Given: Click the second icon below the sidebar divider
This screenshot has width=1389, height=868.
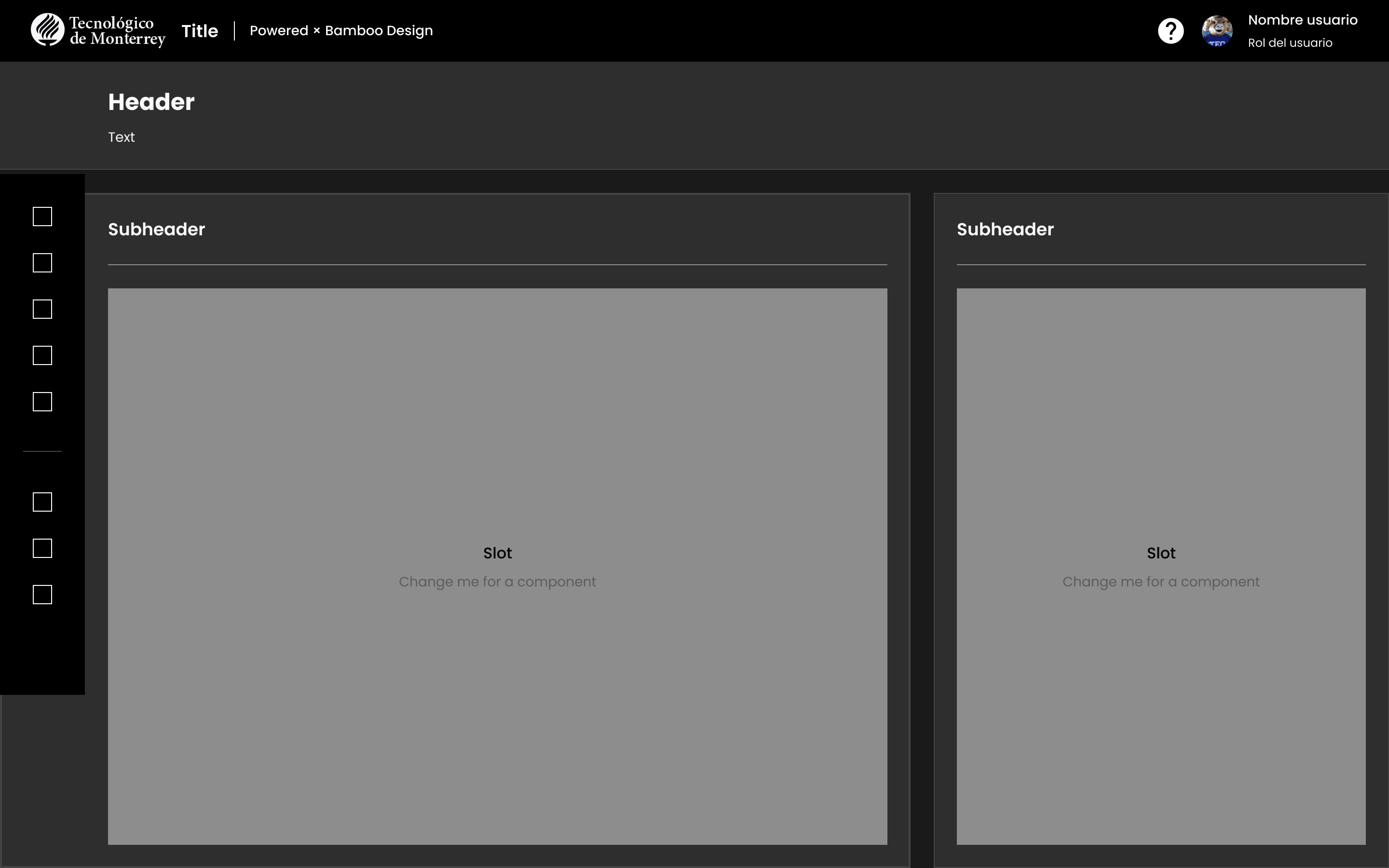Looking at the screenshot, I should [x=42, y=548].
